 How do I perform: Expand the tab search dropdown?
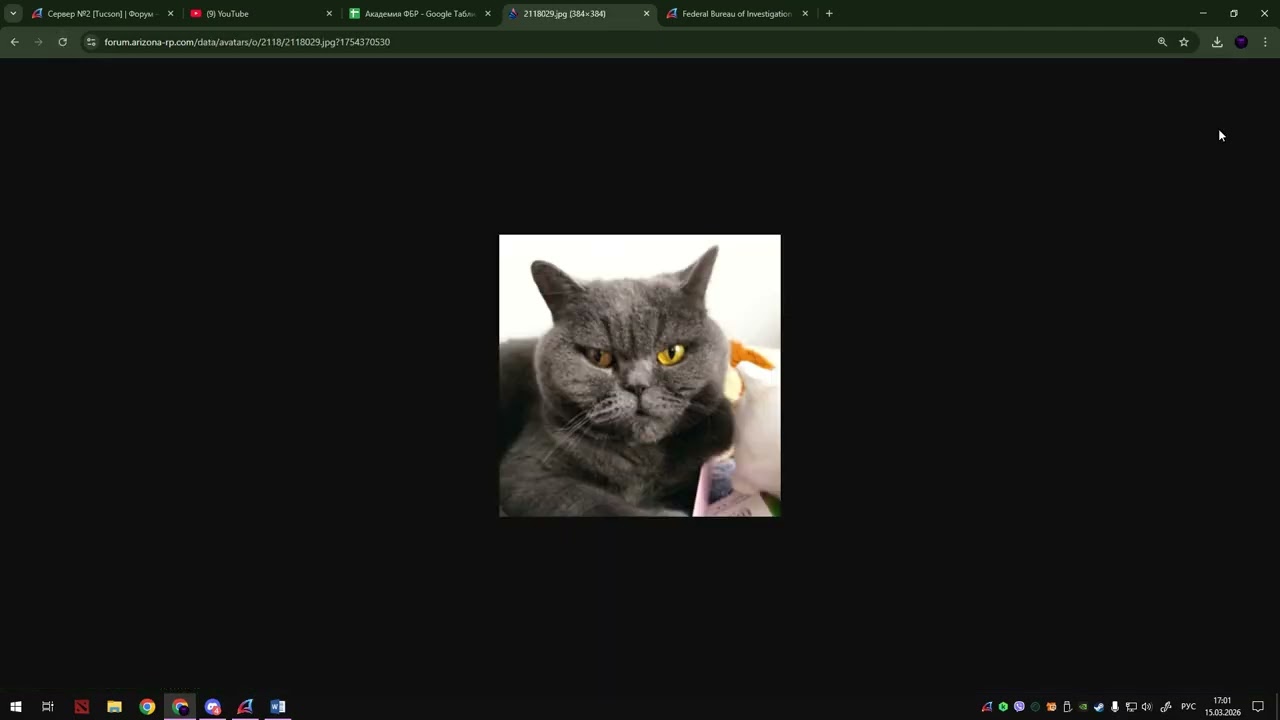click(13, 14)
